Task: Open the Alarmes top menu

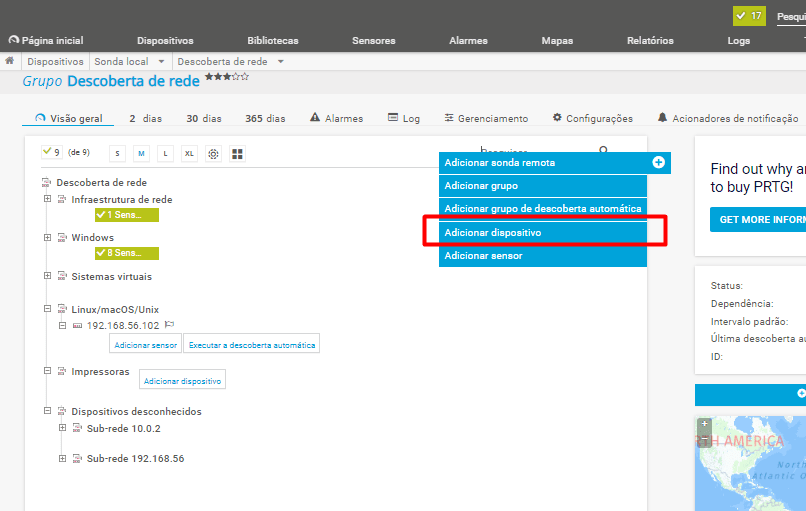Action: [x=468, y=41]
